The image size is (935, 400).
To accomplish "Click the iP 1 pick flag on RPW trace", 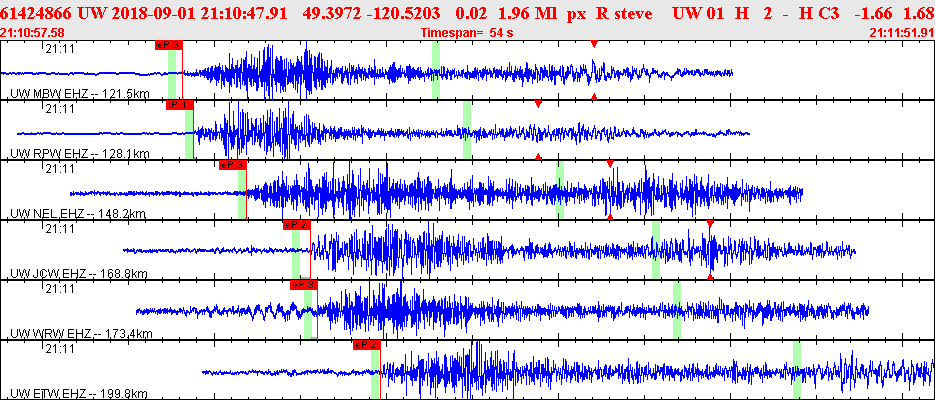I will tap(179, 104).
